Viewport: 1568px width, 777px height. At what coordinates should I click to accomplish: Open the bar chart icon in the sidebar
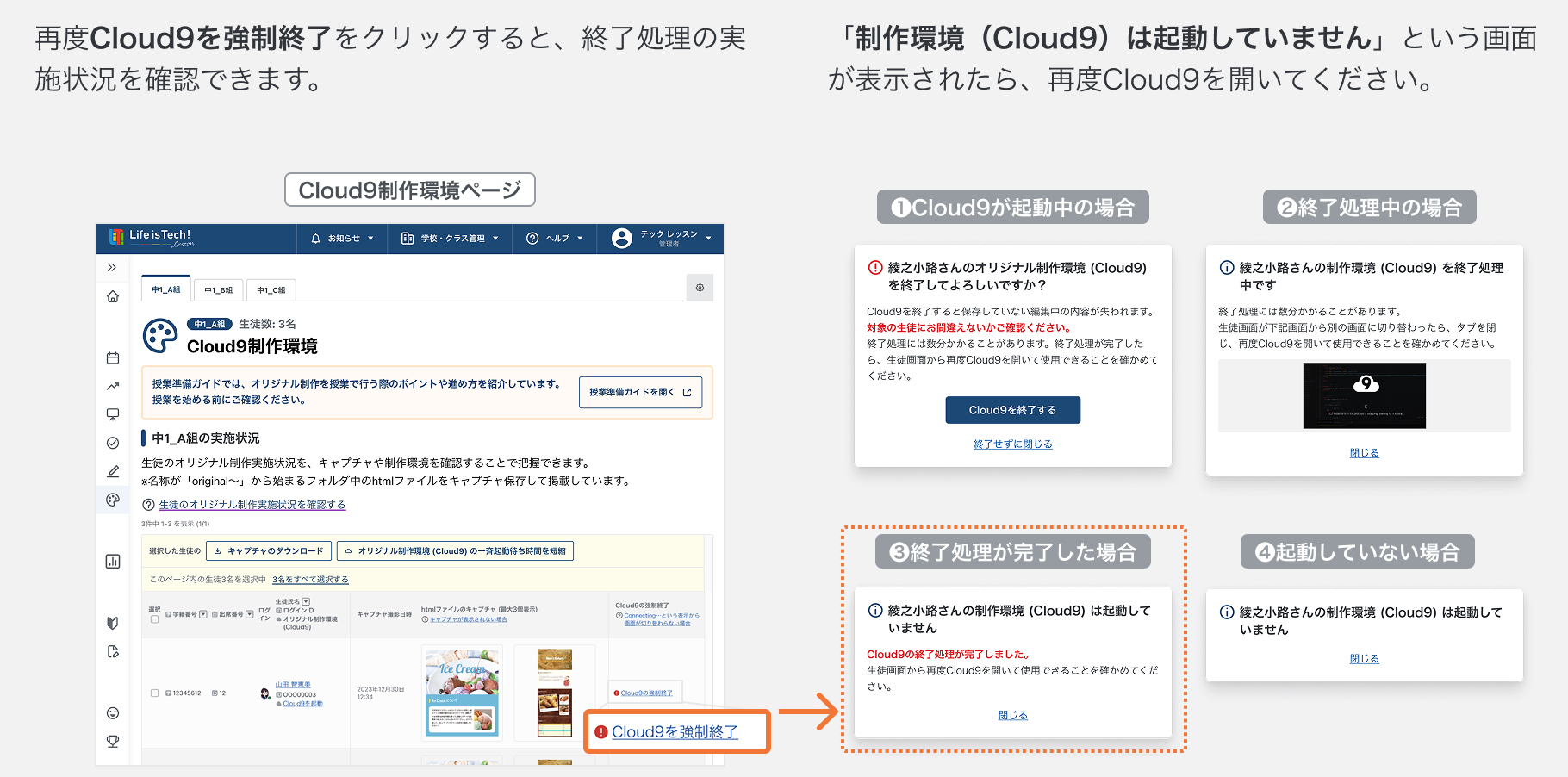(113, 561)
